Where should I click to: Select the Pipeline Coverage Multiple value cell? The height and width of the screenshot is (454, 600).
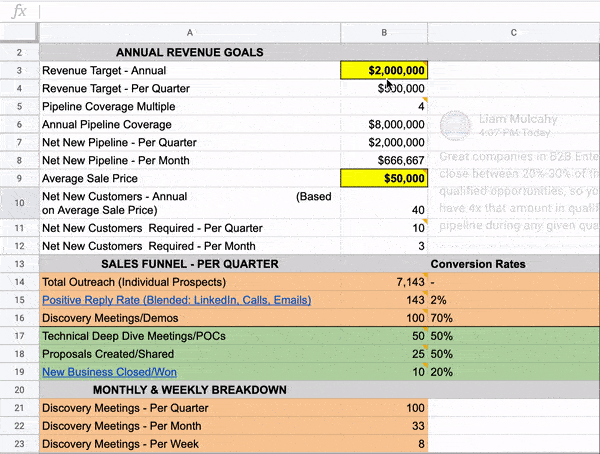(384, 107)
